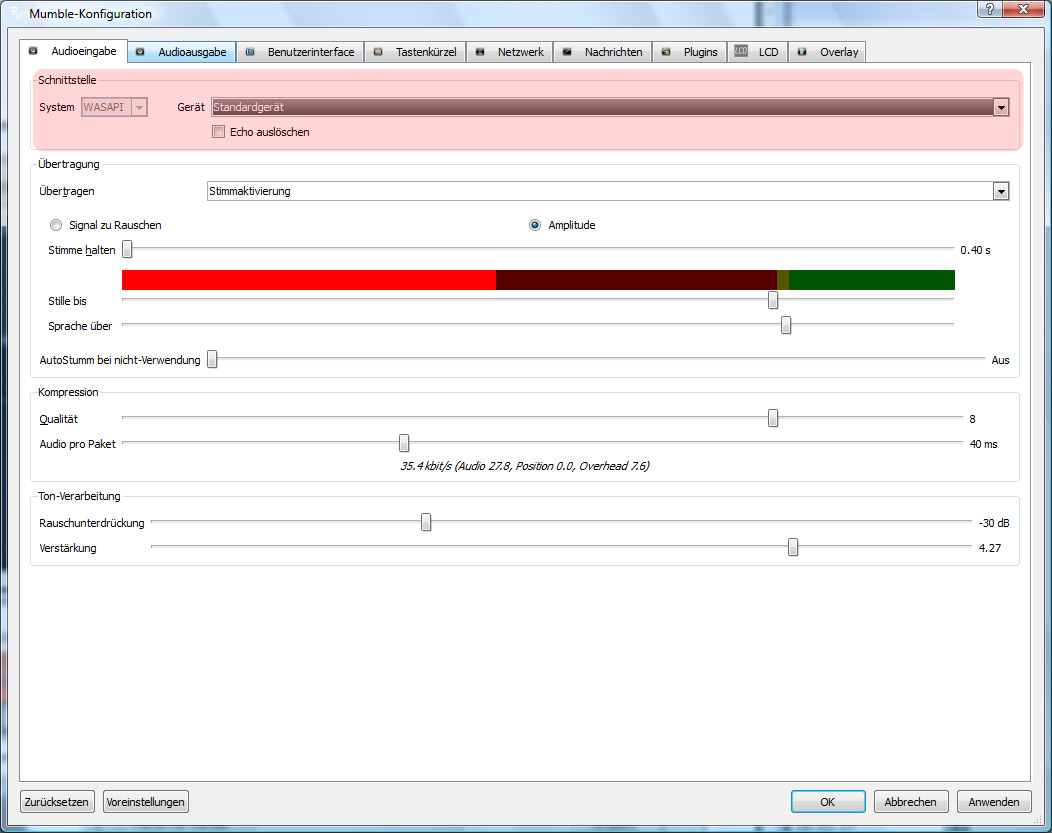Open the Gerät Standardgerät dropdown
1052x833 pixels.
point(610,107)
